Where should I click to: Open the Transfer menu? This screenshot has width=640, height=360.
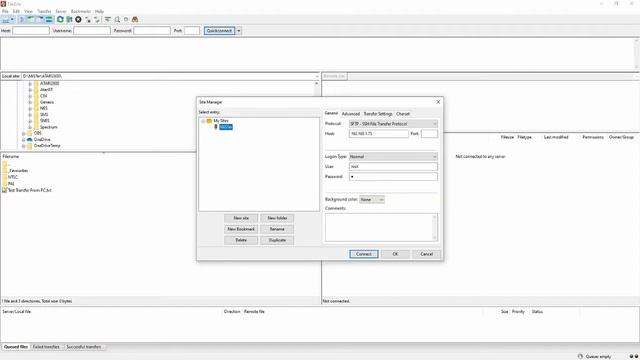[x=44, y=11]
